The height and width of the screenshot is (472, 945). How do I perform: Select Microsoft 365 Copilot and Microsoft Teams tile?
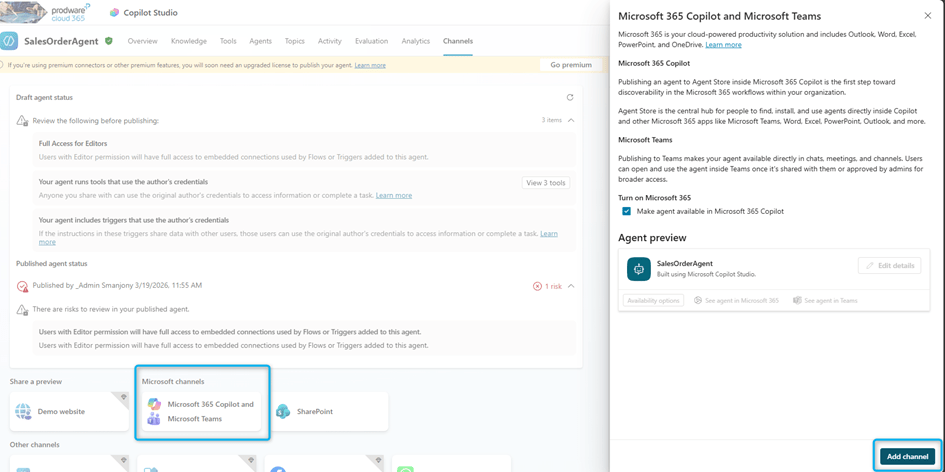click(202, 411)
